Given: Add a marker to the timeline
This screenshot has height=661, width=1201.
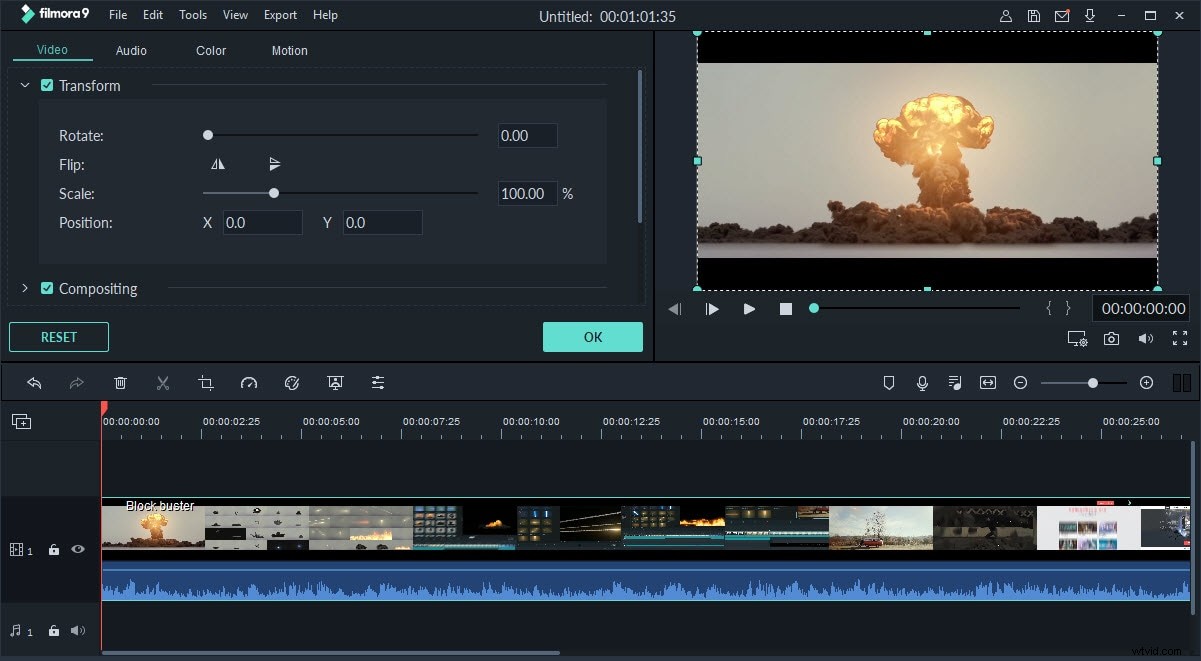Looking at the screenshot, I should tap(889, 382).
